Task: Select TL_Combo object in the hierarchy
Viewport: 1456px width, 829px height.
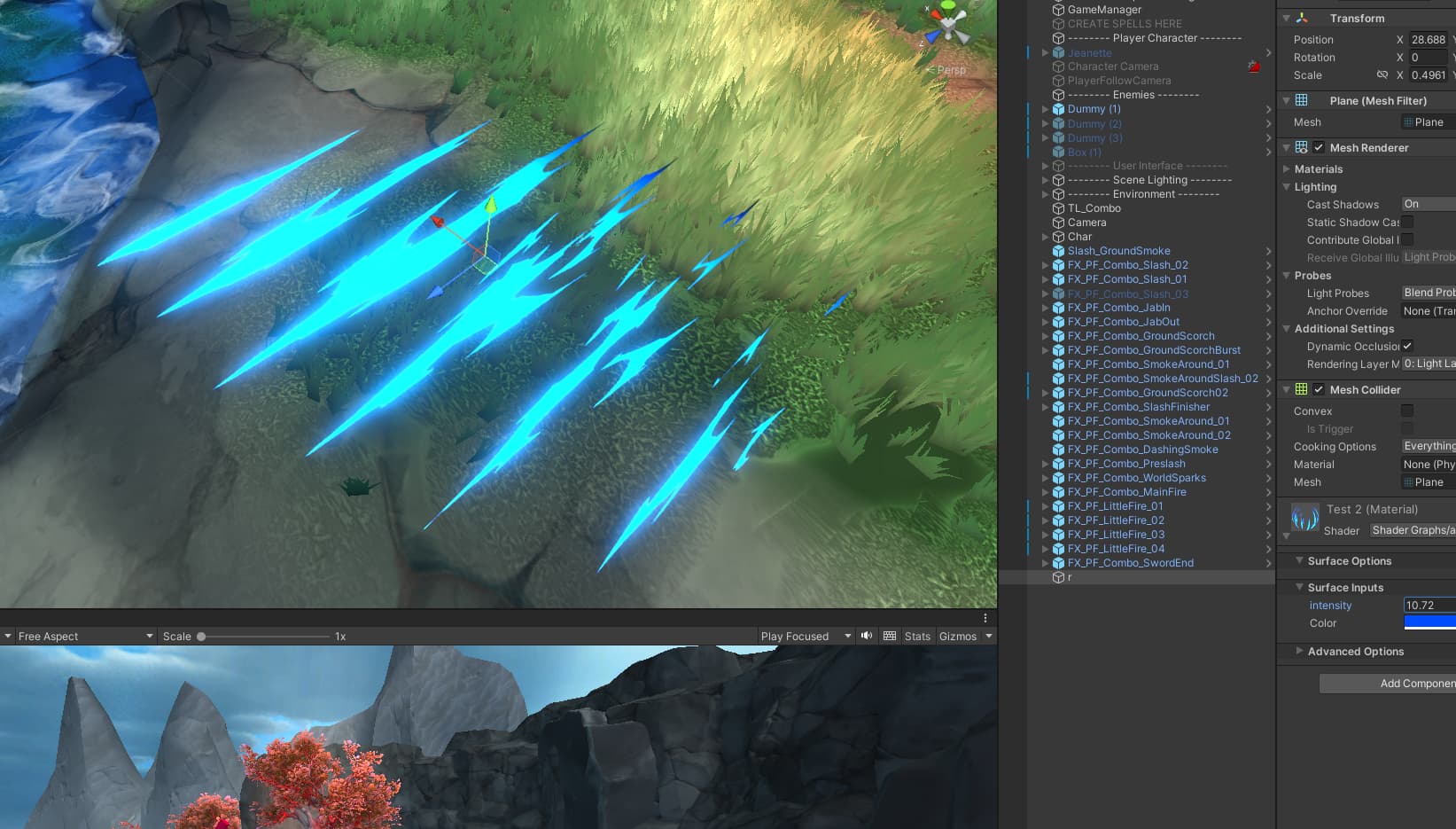Action: [1094, 208]
